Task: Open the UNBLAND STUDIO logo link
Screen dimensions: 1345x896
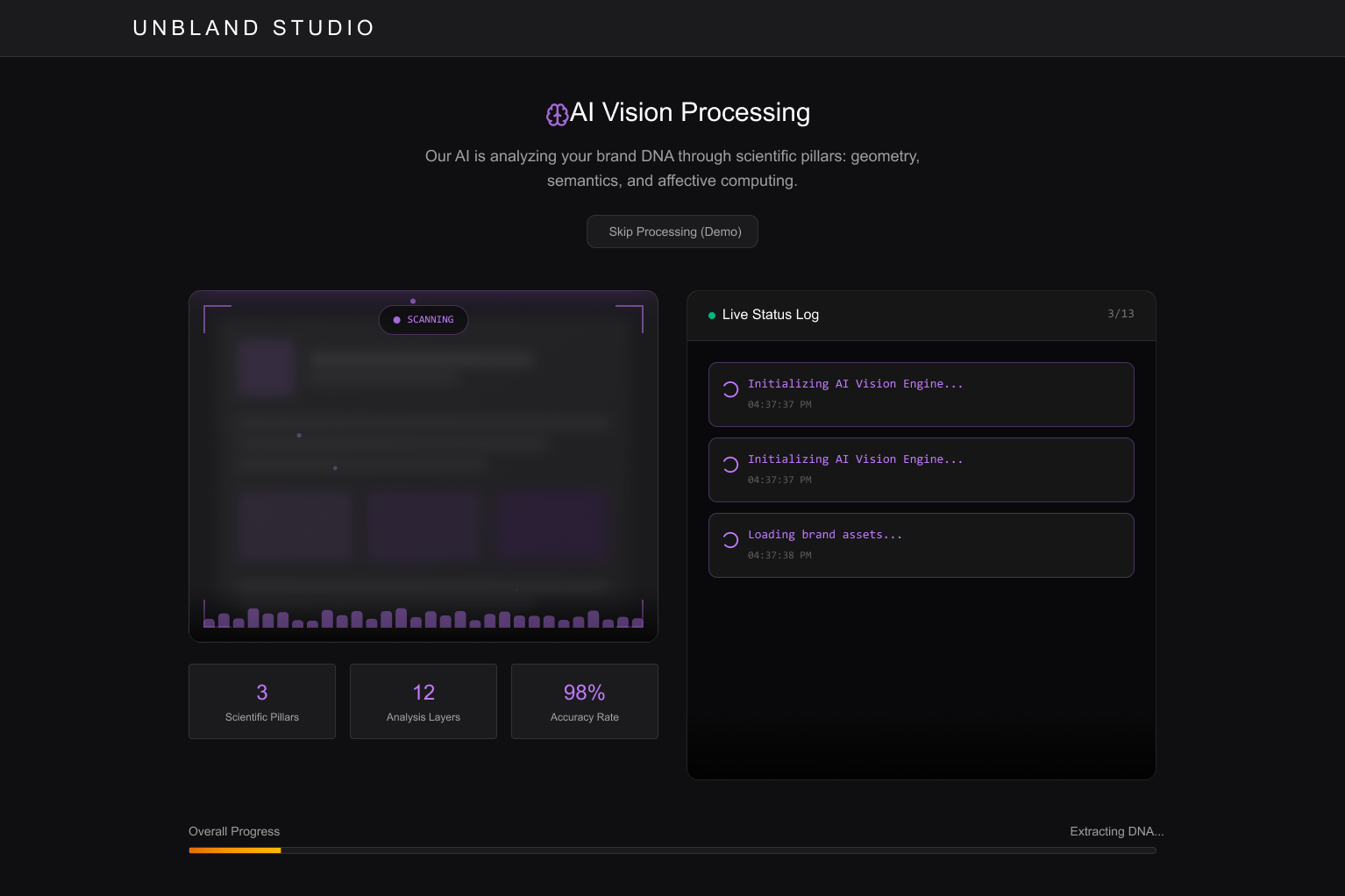Action: pyautogui.click(x=254, y=28)
